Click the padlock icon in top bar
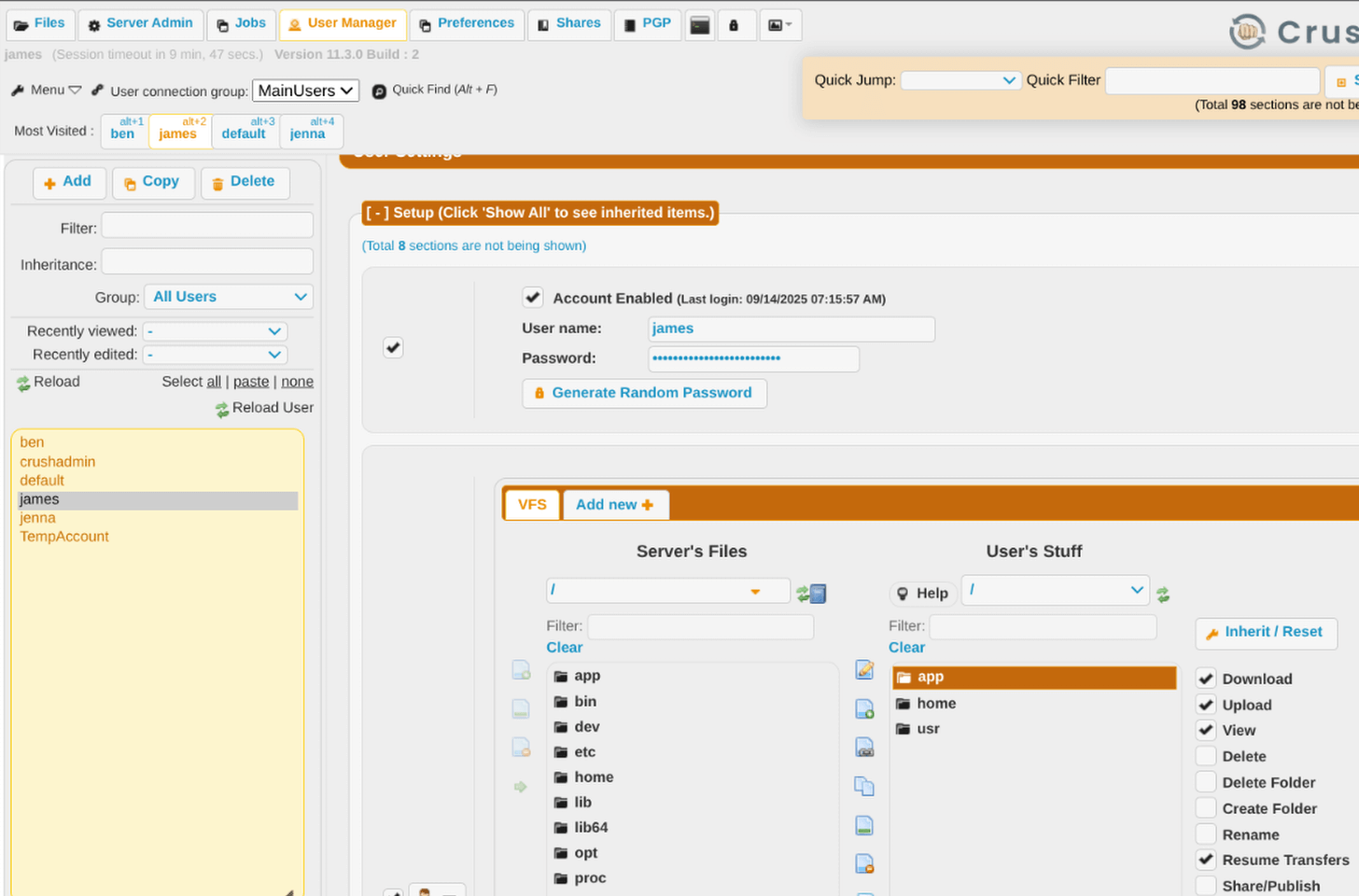Screen dimensions: 1359x896 735,25
